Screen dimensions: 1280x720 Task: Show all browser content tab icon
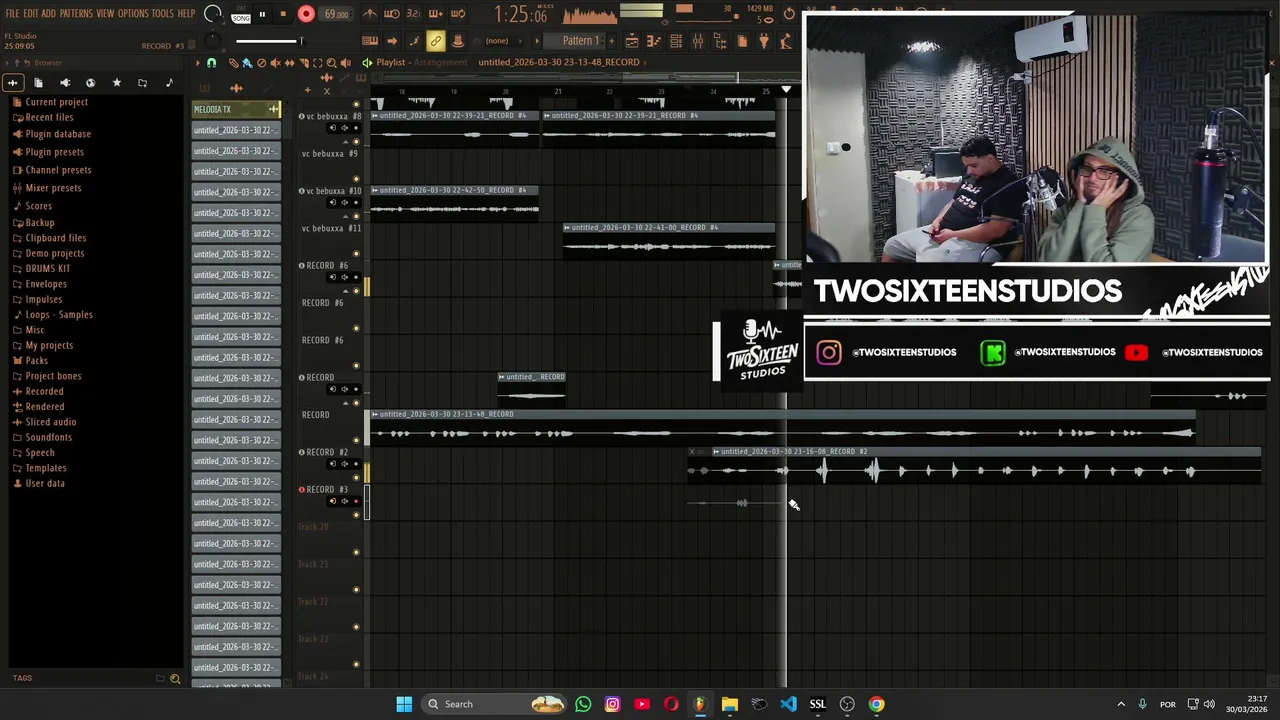(x=12, y=83)
